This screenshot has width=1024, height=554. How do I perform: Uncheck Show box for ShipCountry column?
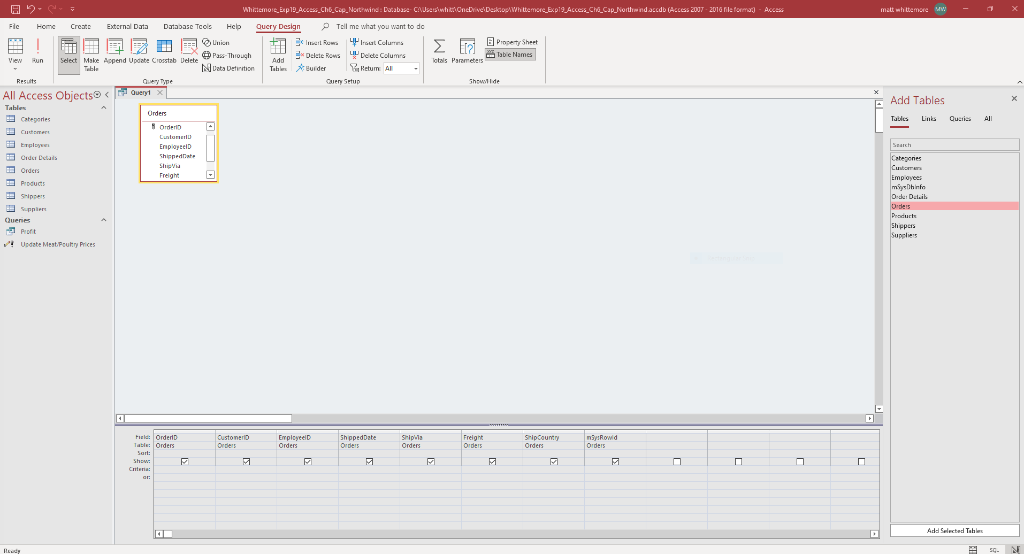pos(554,461)
